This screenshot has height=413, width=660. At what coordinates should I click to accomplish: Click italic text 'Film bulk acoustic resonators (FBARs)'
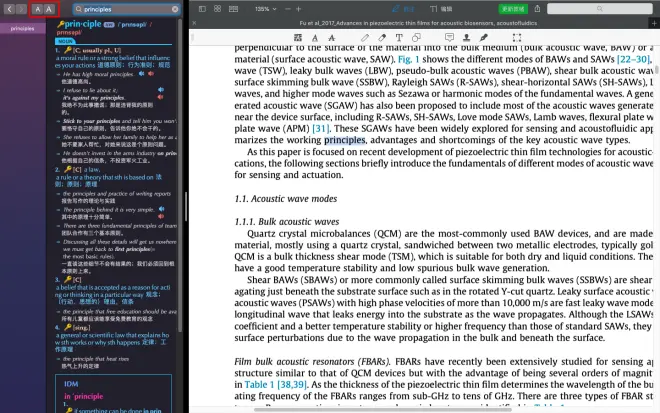click(312, 362)
